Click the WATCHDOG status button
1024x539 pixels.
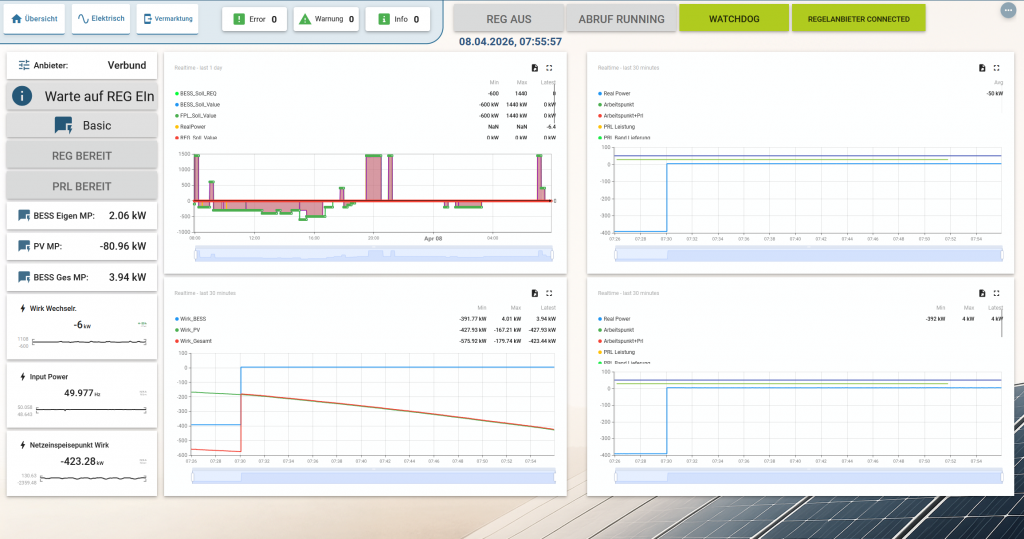click(733, 19)
